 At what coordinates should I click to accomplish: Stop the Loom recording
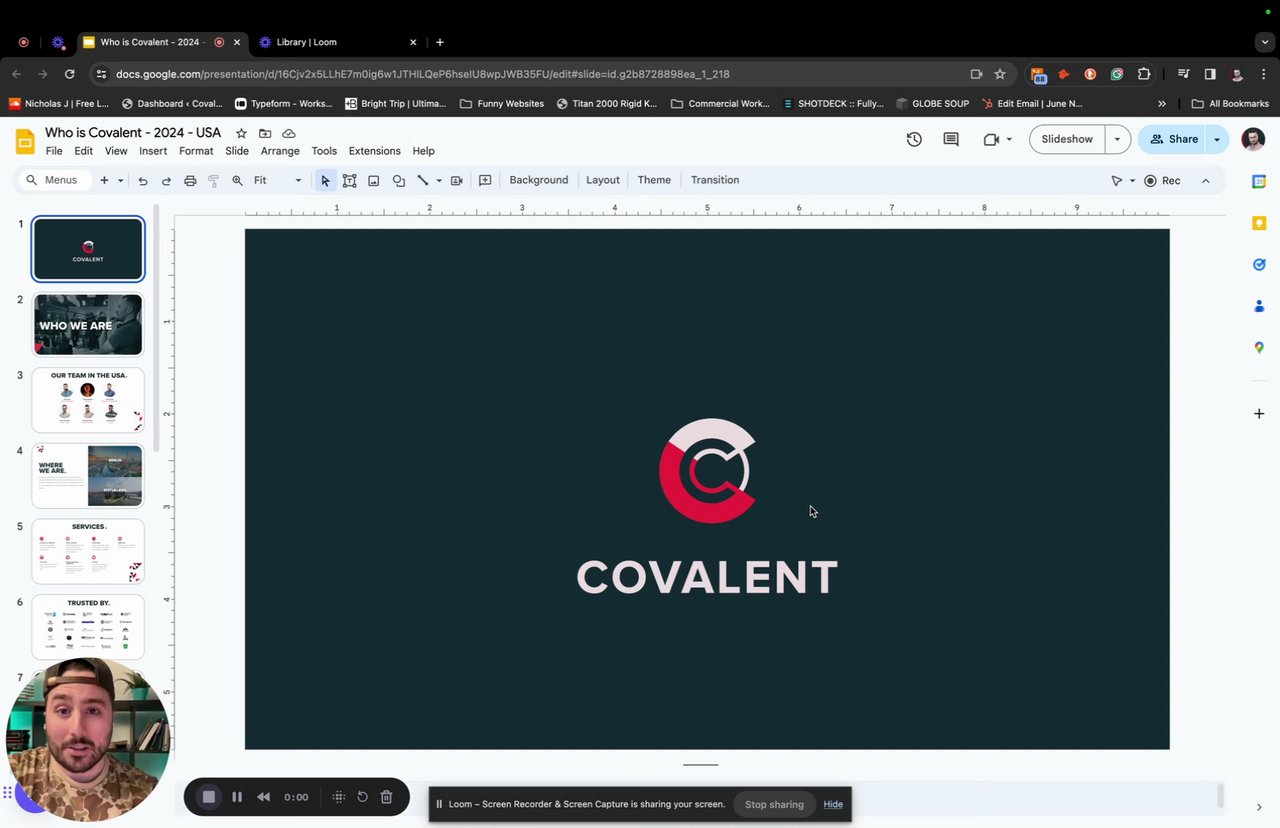[209, 797]
